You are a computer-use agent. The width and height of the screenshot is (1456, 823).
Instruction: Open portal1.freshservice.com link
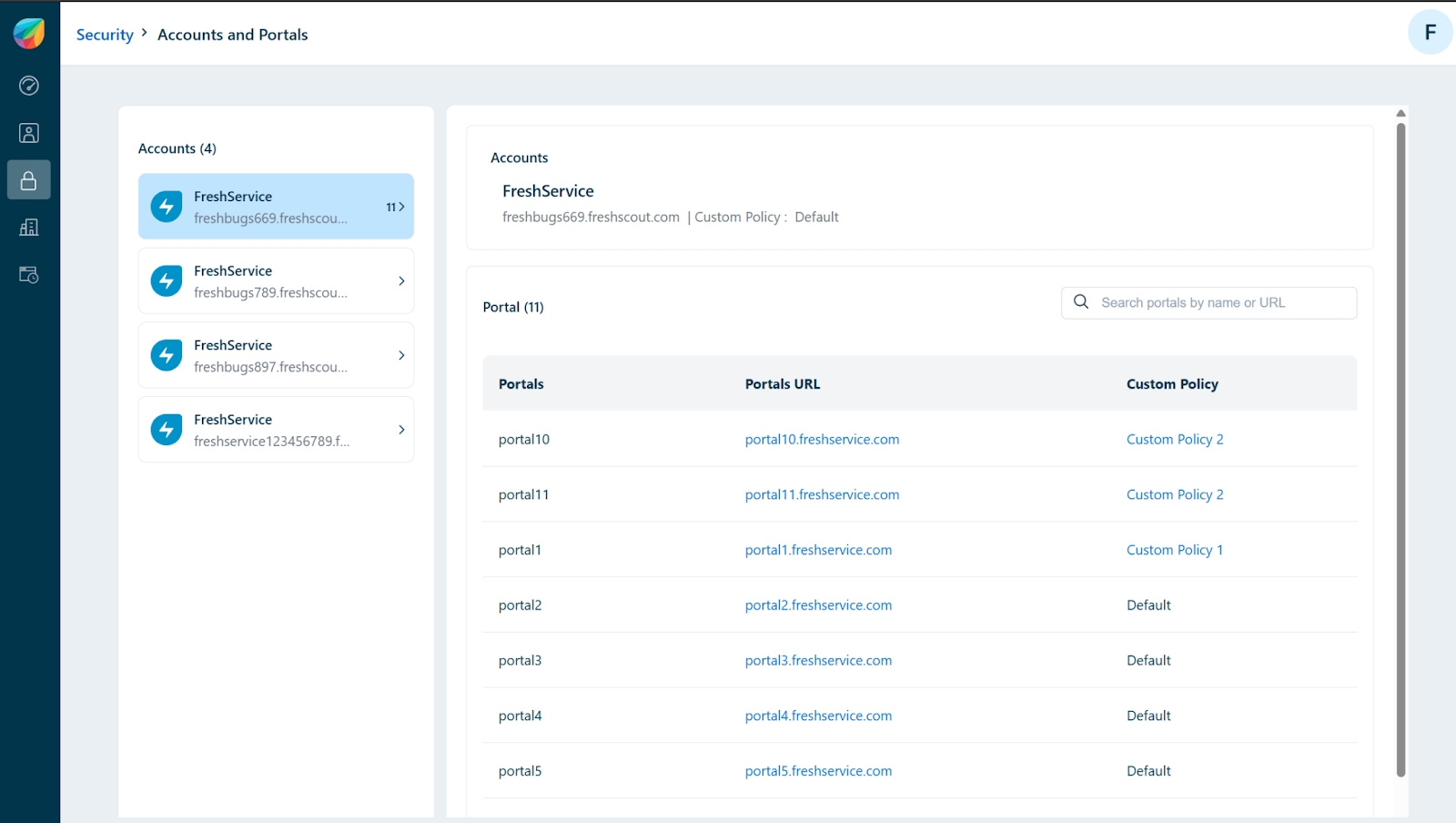[x=818, y=550]
